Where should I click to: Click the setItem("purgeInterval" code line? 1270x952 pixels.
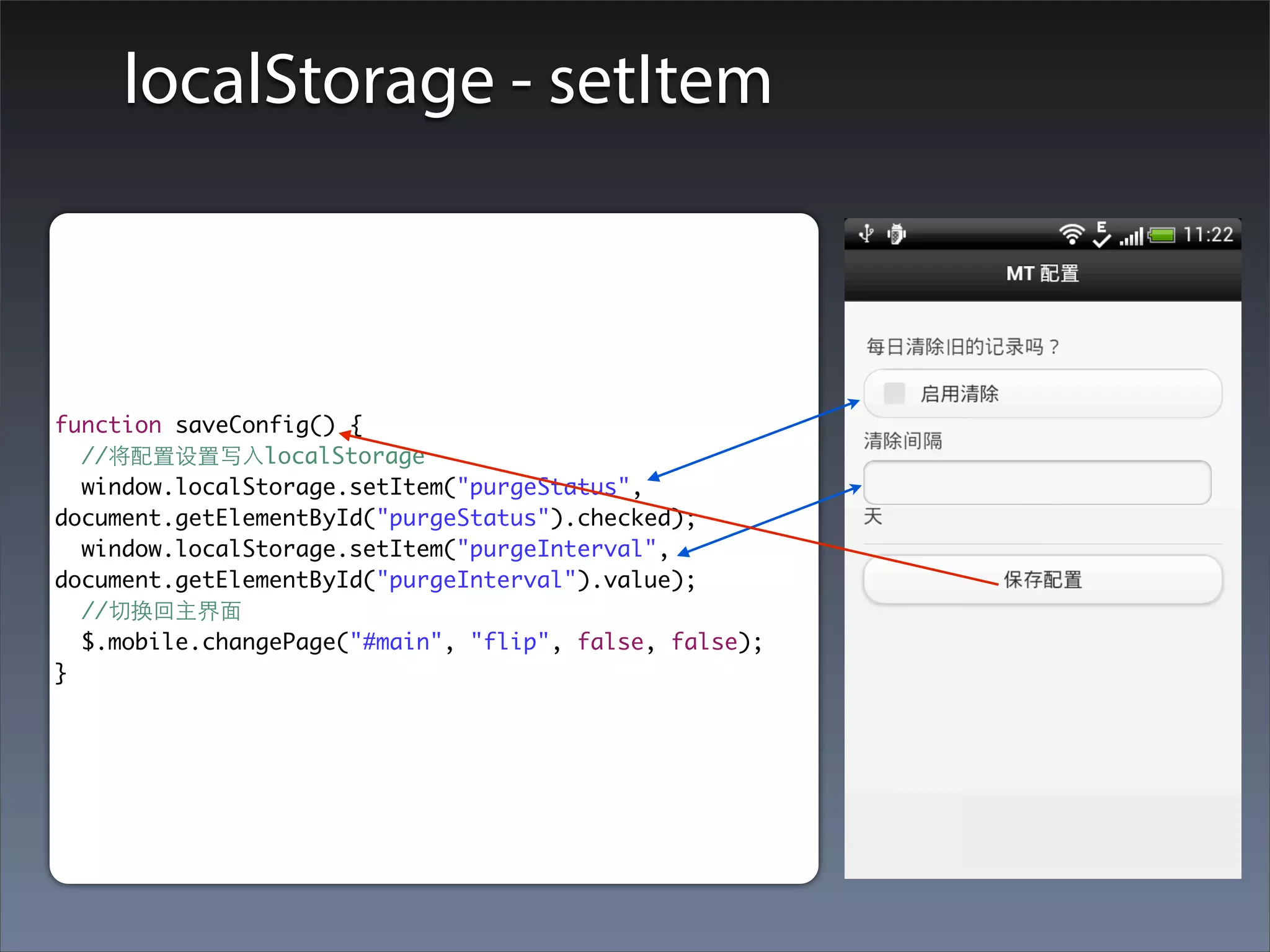tap(375, 549)
